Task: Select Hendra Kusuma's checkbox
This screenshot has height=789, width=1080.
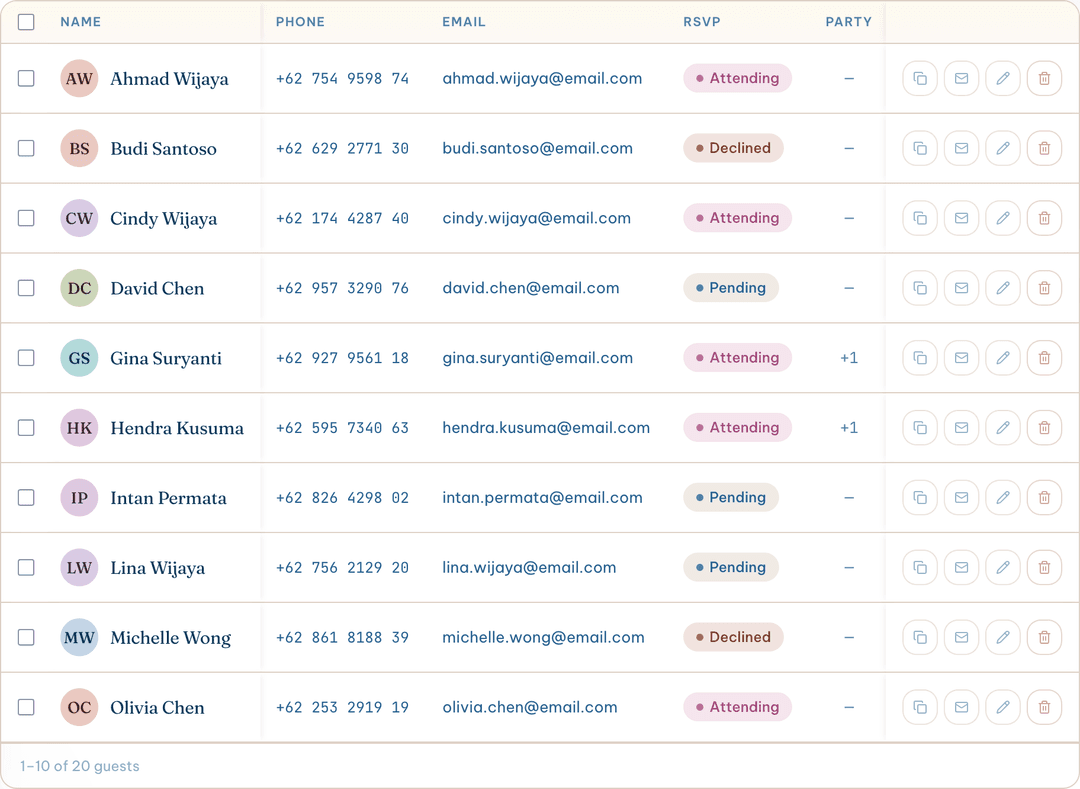Action: point(26,428)
